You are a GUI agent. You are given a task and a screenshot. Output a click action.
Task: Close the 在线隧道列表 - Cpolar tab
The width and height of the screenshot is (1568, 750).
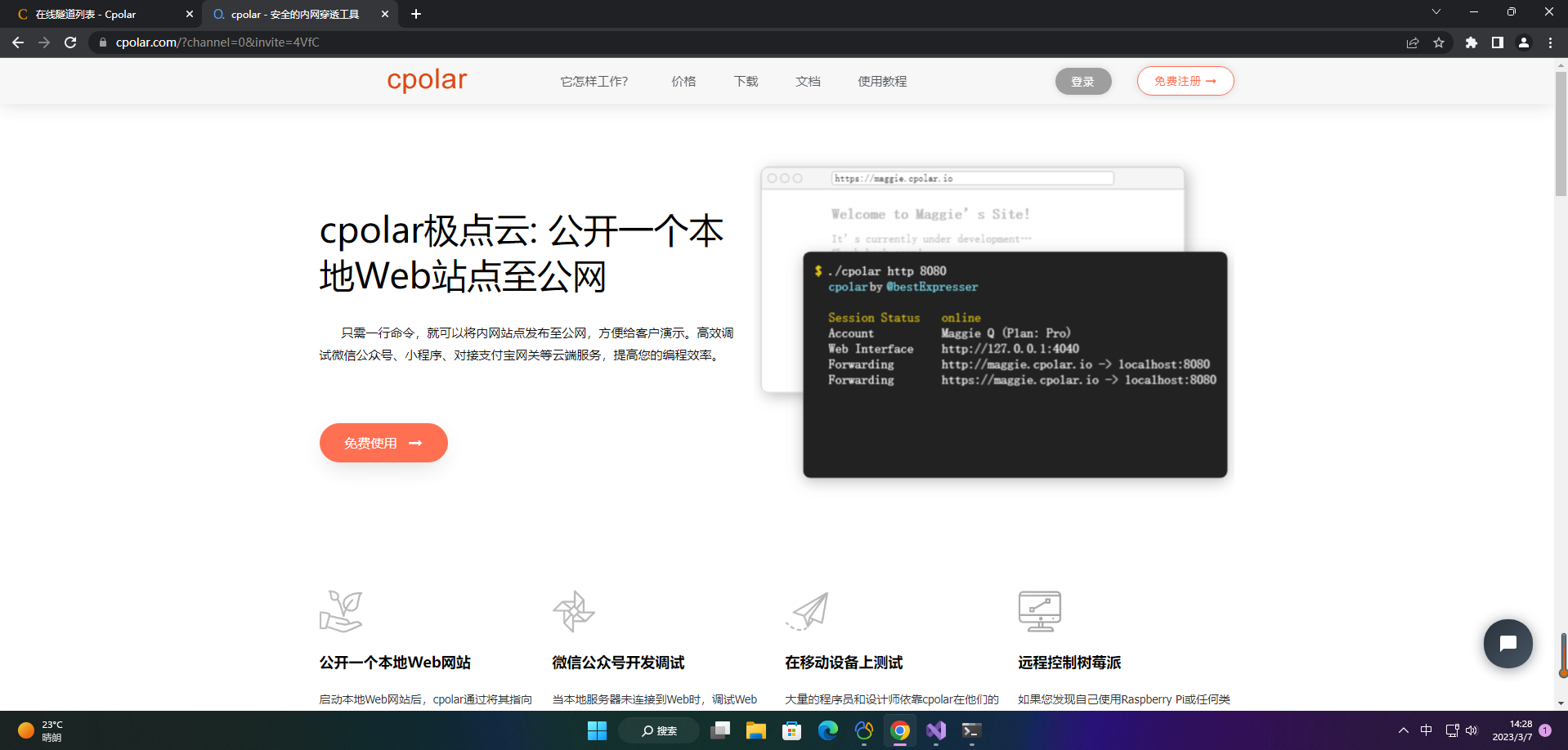click(190, 14)
